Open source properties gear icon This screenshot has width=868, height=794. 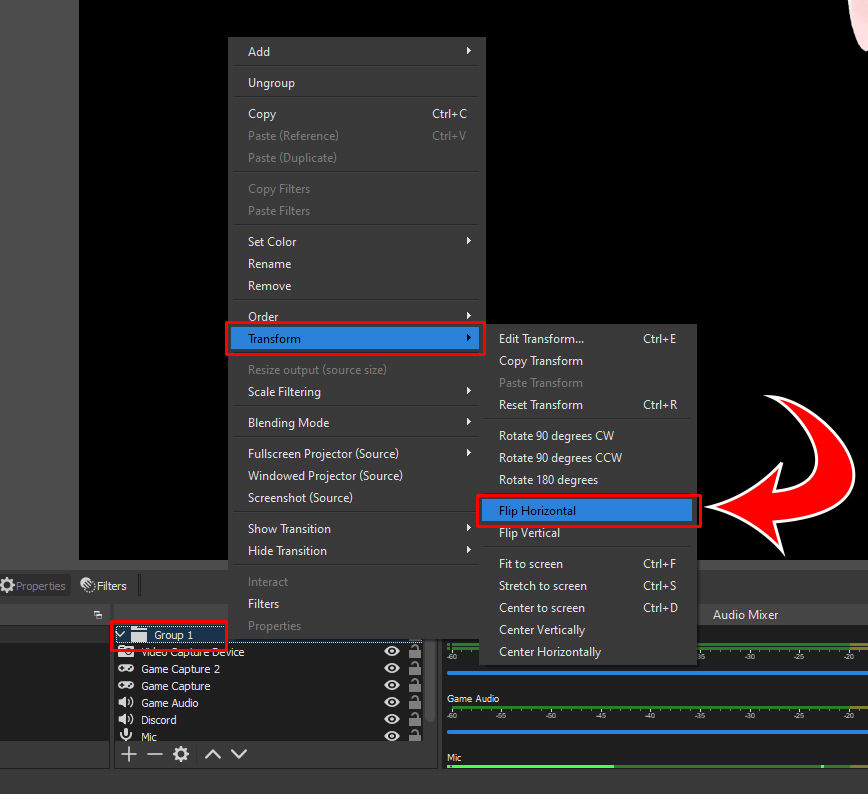click(x=181, y=754)
